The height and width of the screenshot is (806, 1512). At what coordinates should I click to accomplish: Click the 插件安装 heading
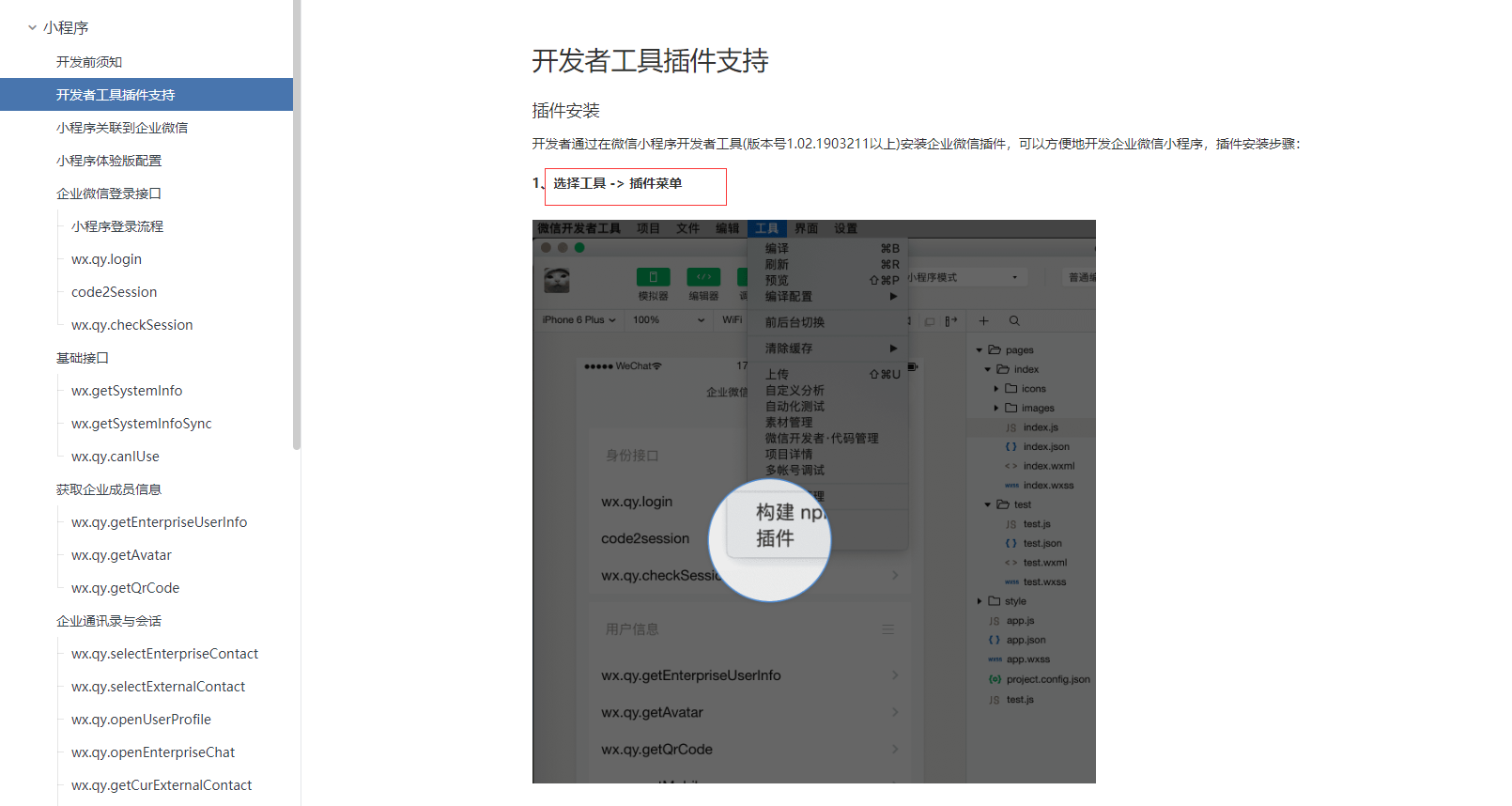click(x=565, y=111)
